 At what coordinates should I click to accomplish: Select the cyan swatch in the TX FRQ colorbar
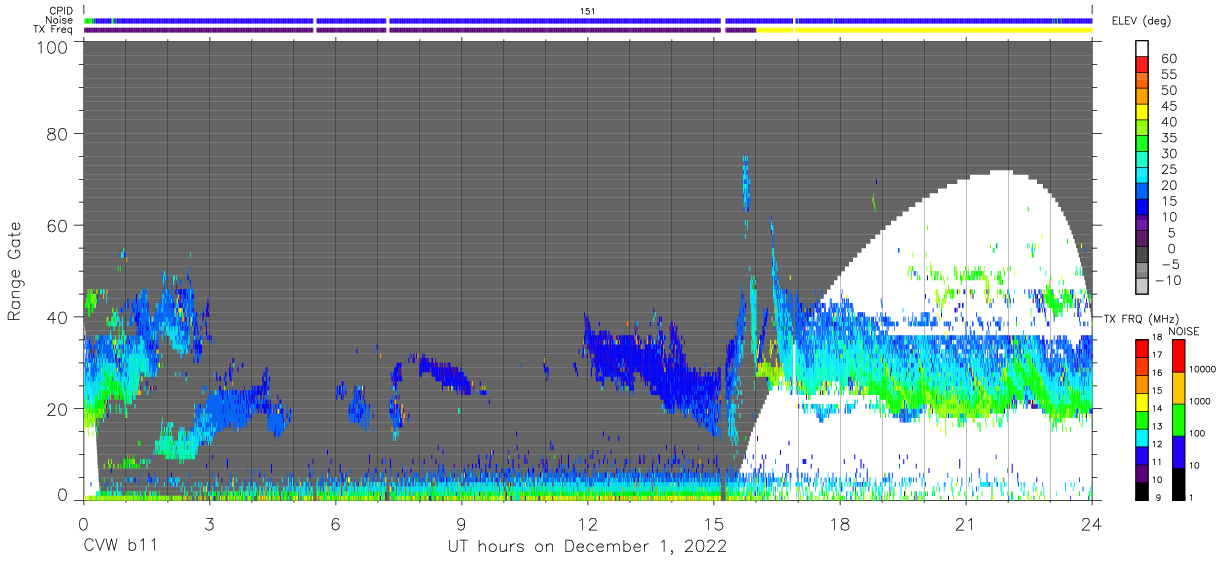[x=1142, y=438]
